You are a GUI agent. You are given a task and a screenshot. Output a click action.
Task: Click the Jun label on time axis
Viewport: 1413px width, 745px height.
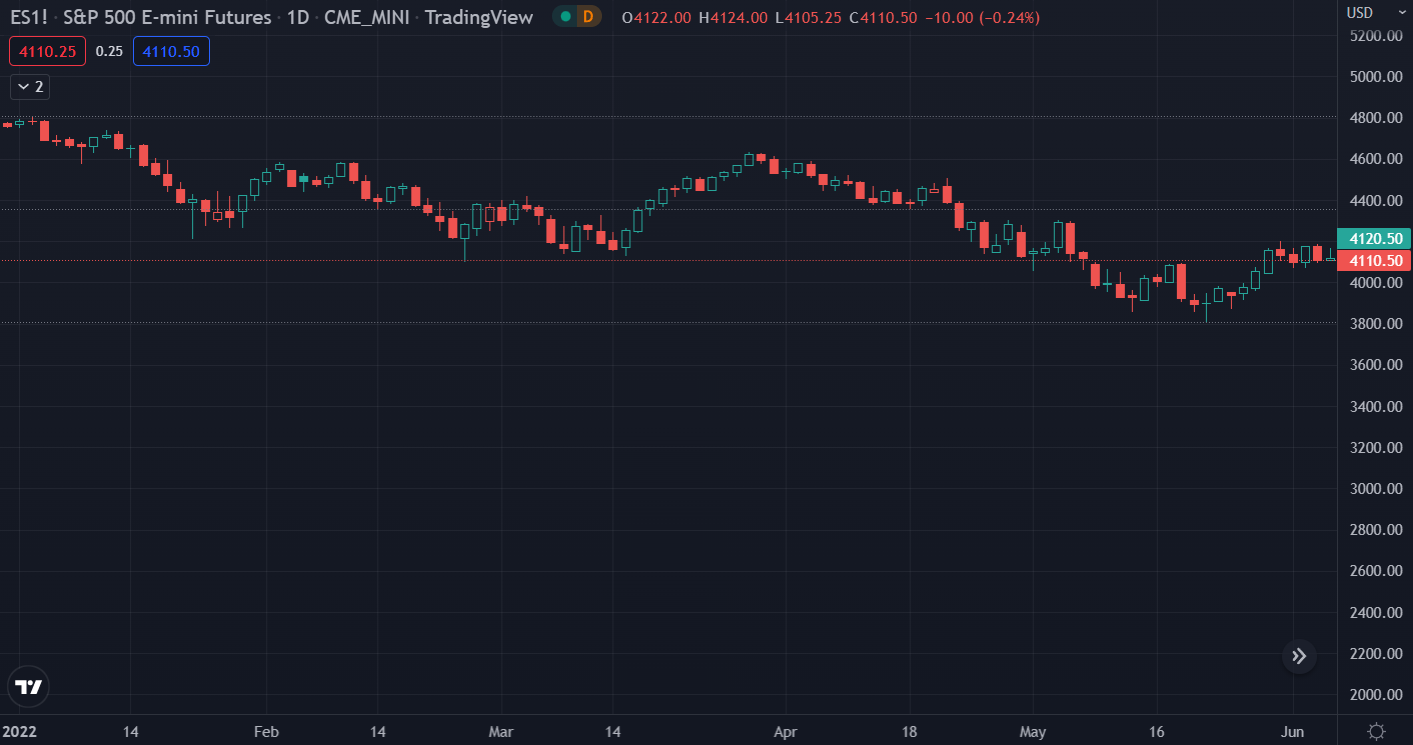click(x=1294, y=732)
